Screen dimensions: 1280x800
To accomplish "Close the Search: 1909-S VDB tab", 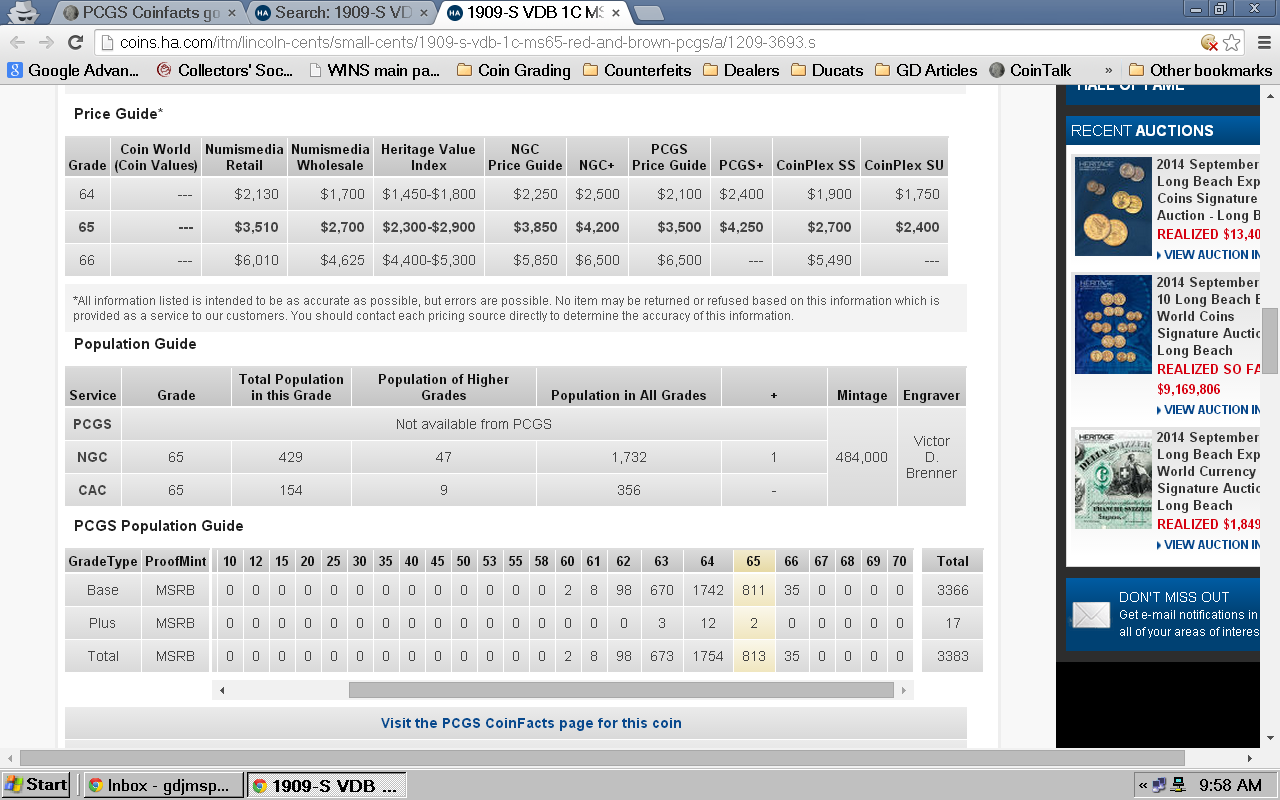I will tap(423, 13).
